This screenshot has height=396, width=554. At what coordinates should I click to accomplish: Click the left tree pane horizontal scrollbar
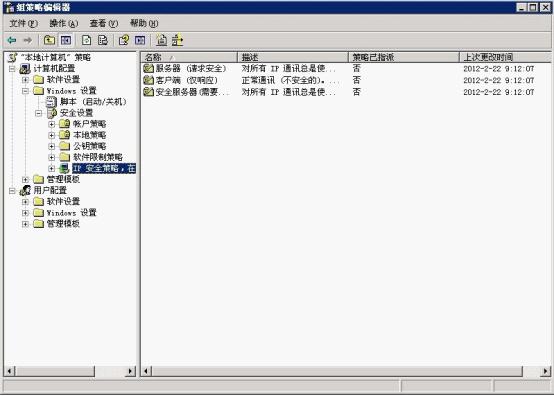point(70,371)
